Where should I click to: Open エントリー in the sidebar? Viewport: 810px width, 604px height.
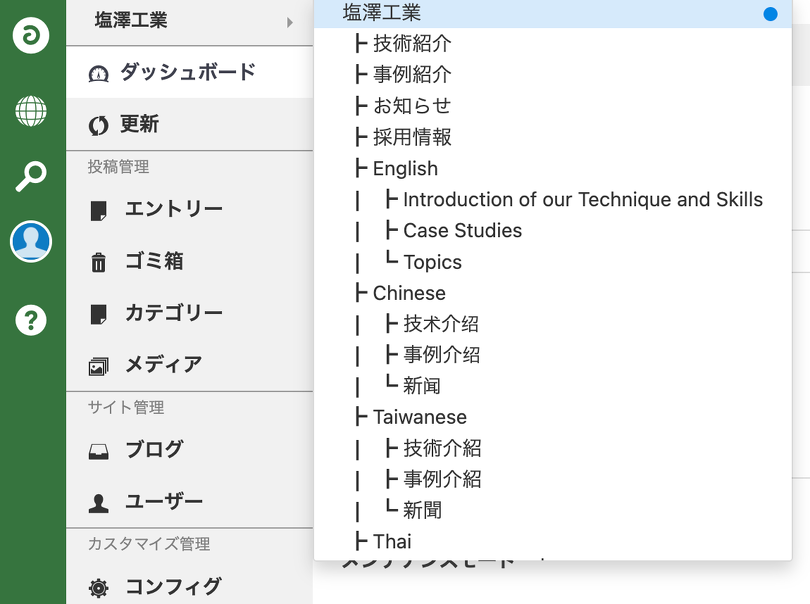[173, 210]
